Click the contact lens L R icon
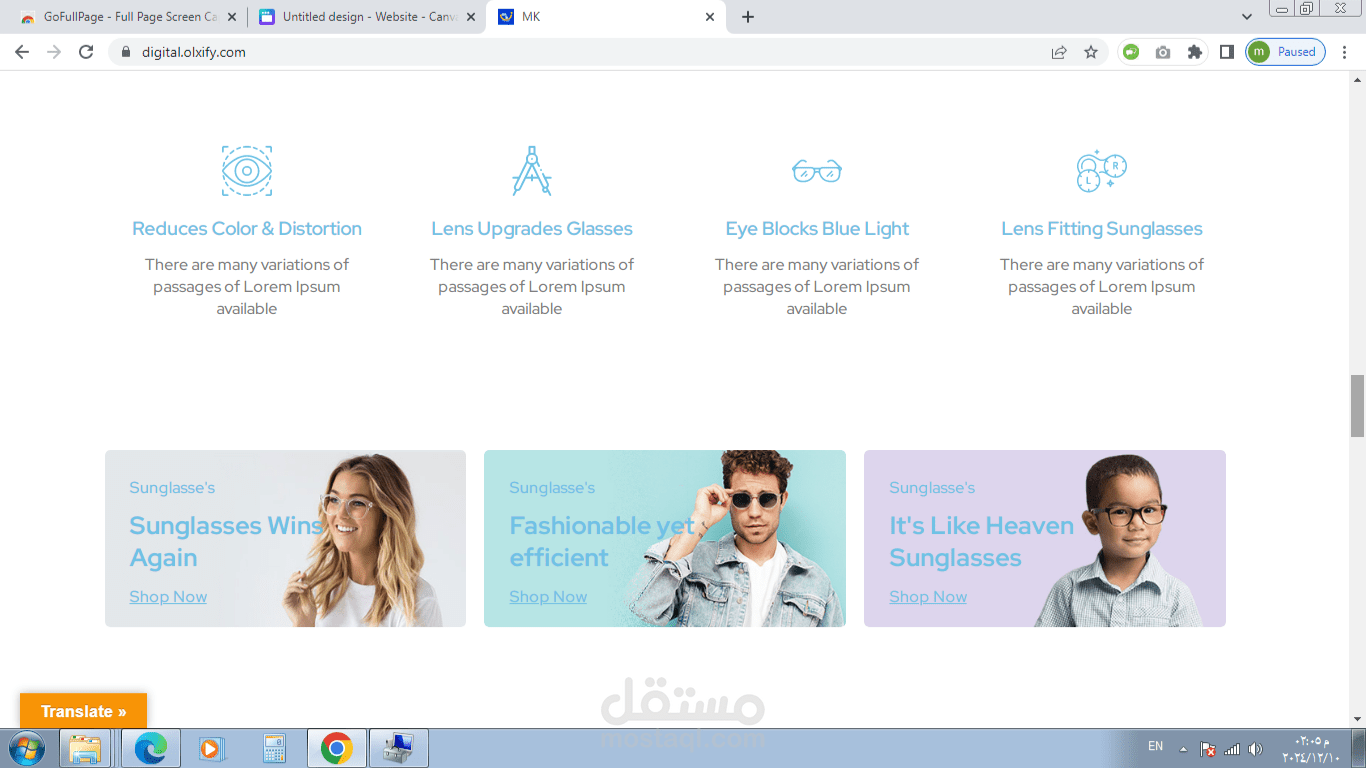Screen dimensions: 1366x768 pyautogui.click(x=1102, y=171)
